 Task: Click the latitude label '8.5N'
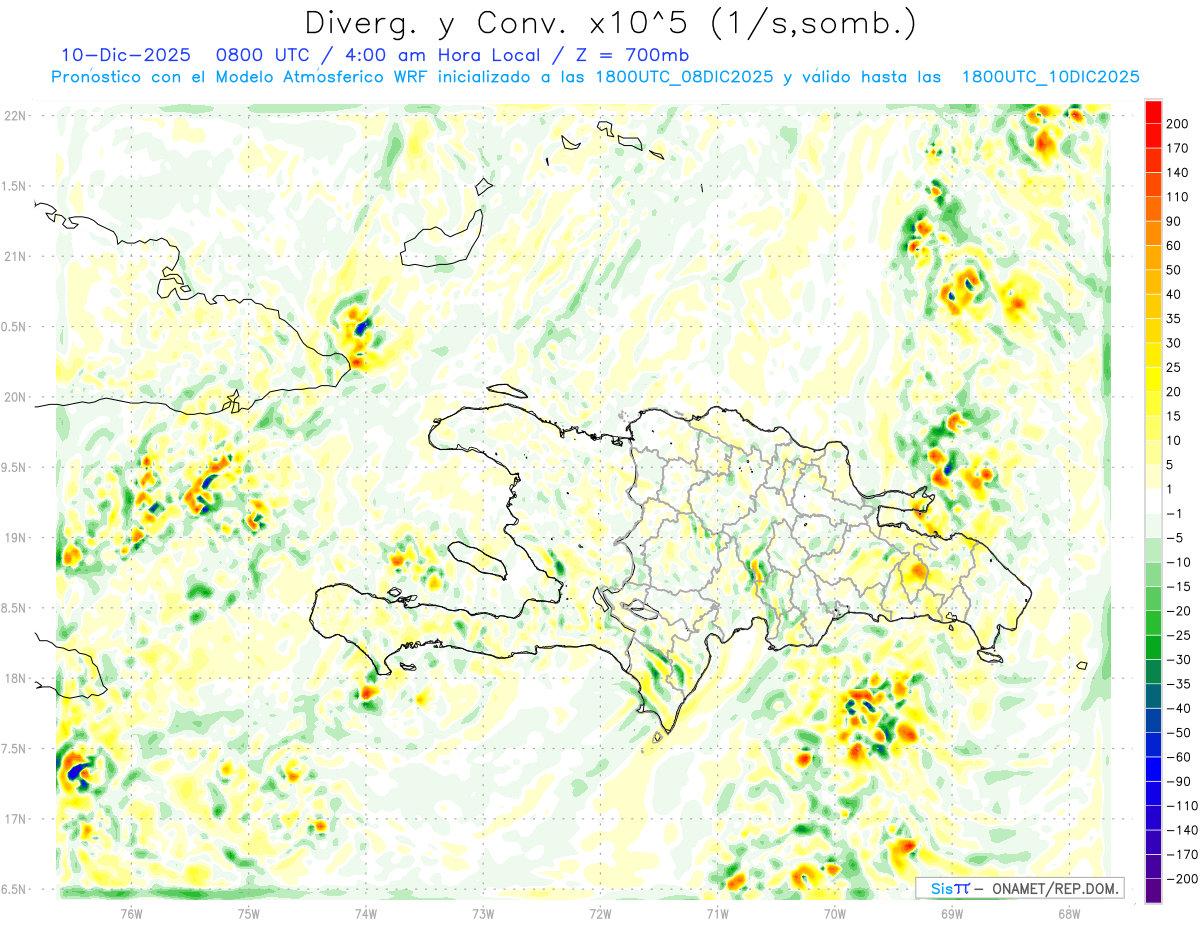click(x=13, y=608)
